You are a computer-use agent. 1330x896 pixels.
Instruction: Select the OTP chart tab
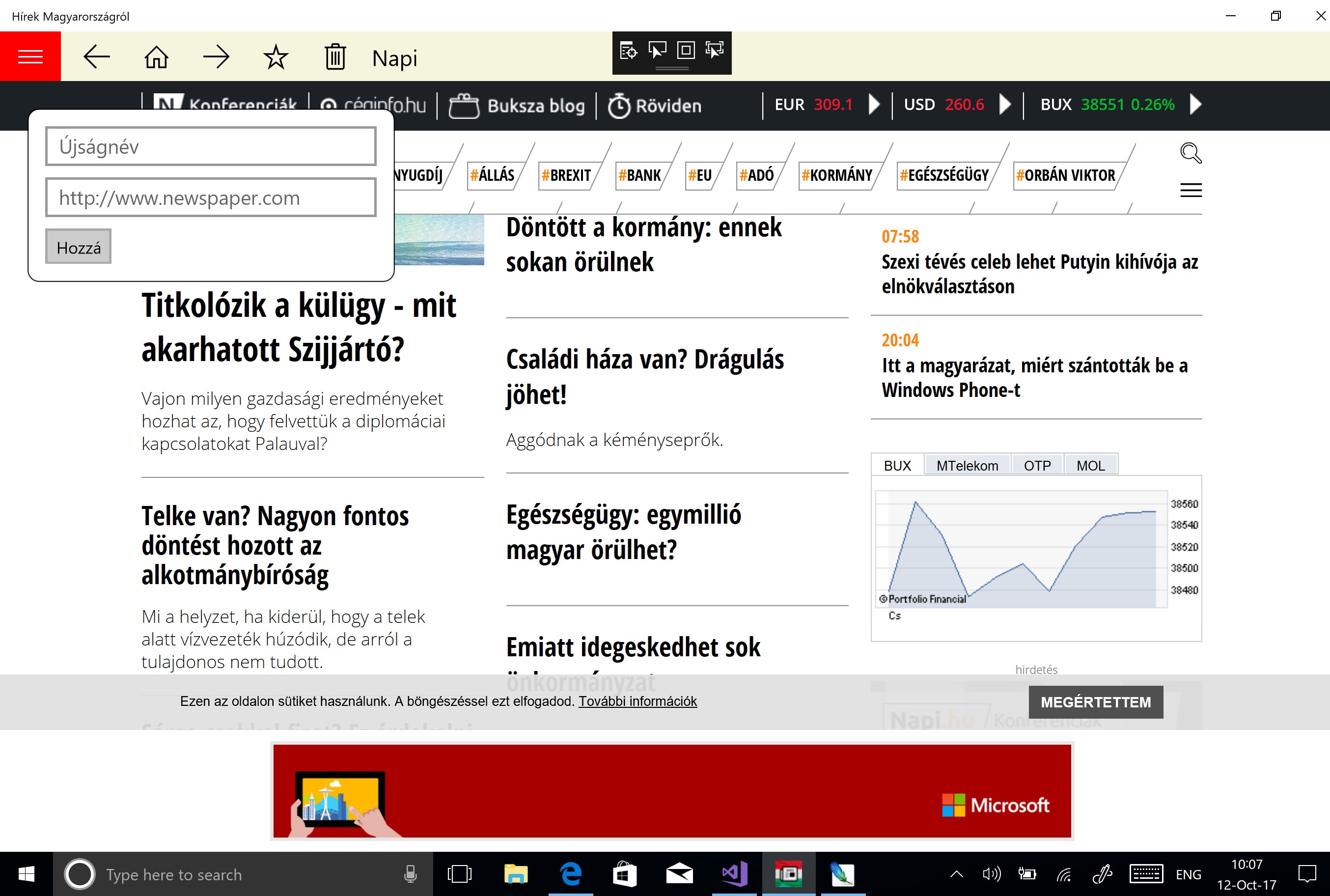tap(1037, 465)
